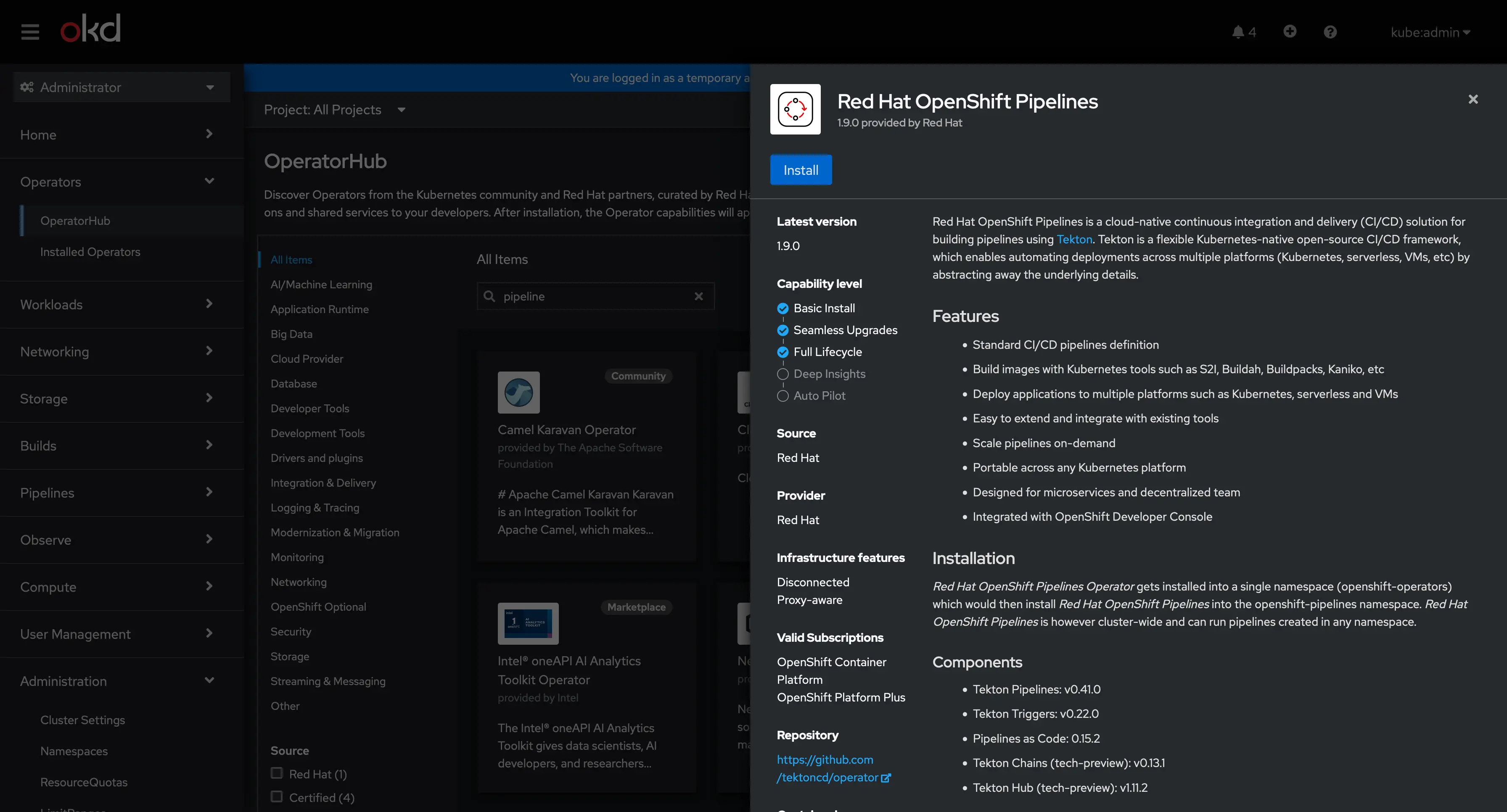Open Installed Operators in the sidebar

click(x=131, y=251)
